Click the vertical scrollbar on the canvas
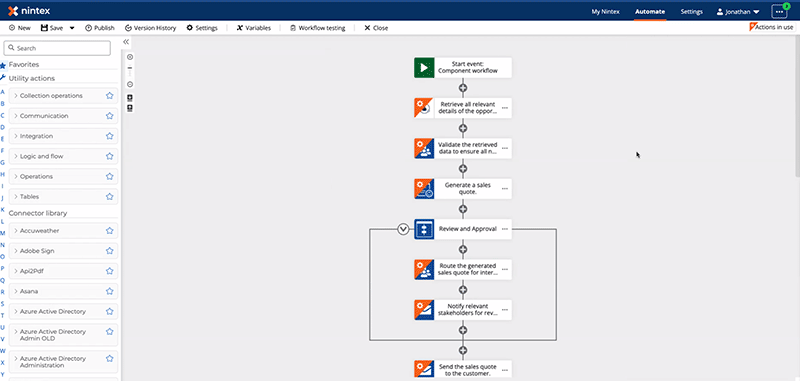 [797, 107]
